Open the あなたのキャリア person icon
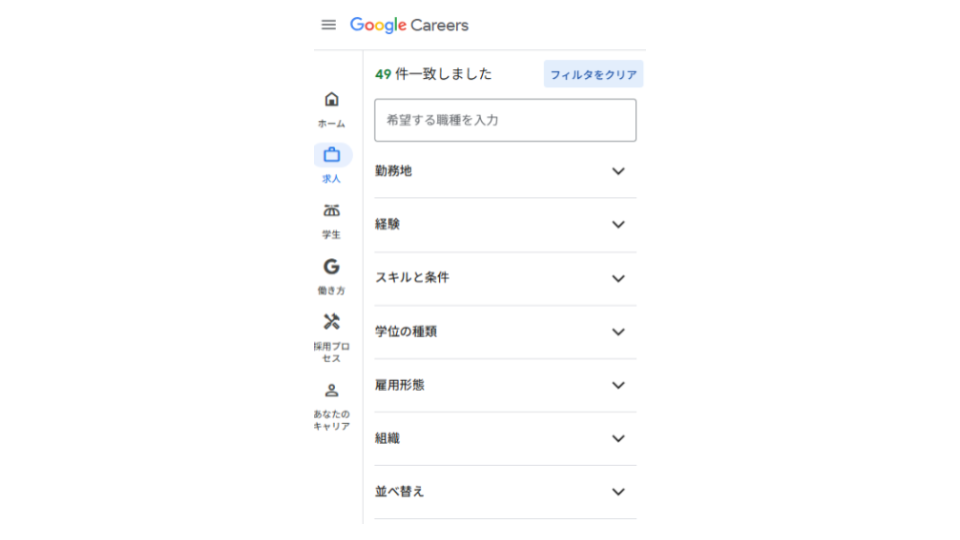Screen dimensions: 960x540 (331, 390)
